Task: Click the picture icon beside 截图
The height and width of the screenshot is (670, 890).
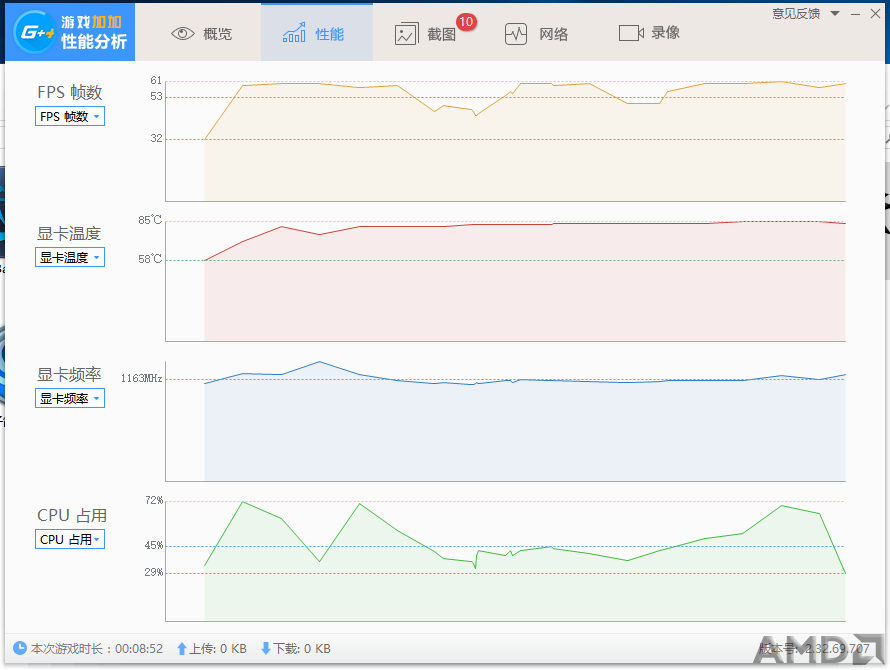Action: click(406, 35)
